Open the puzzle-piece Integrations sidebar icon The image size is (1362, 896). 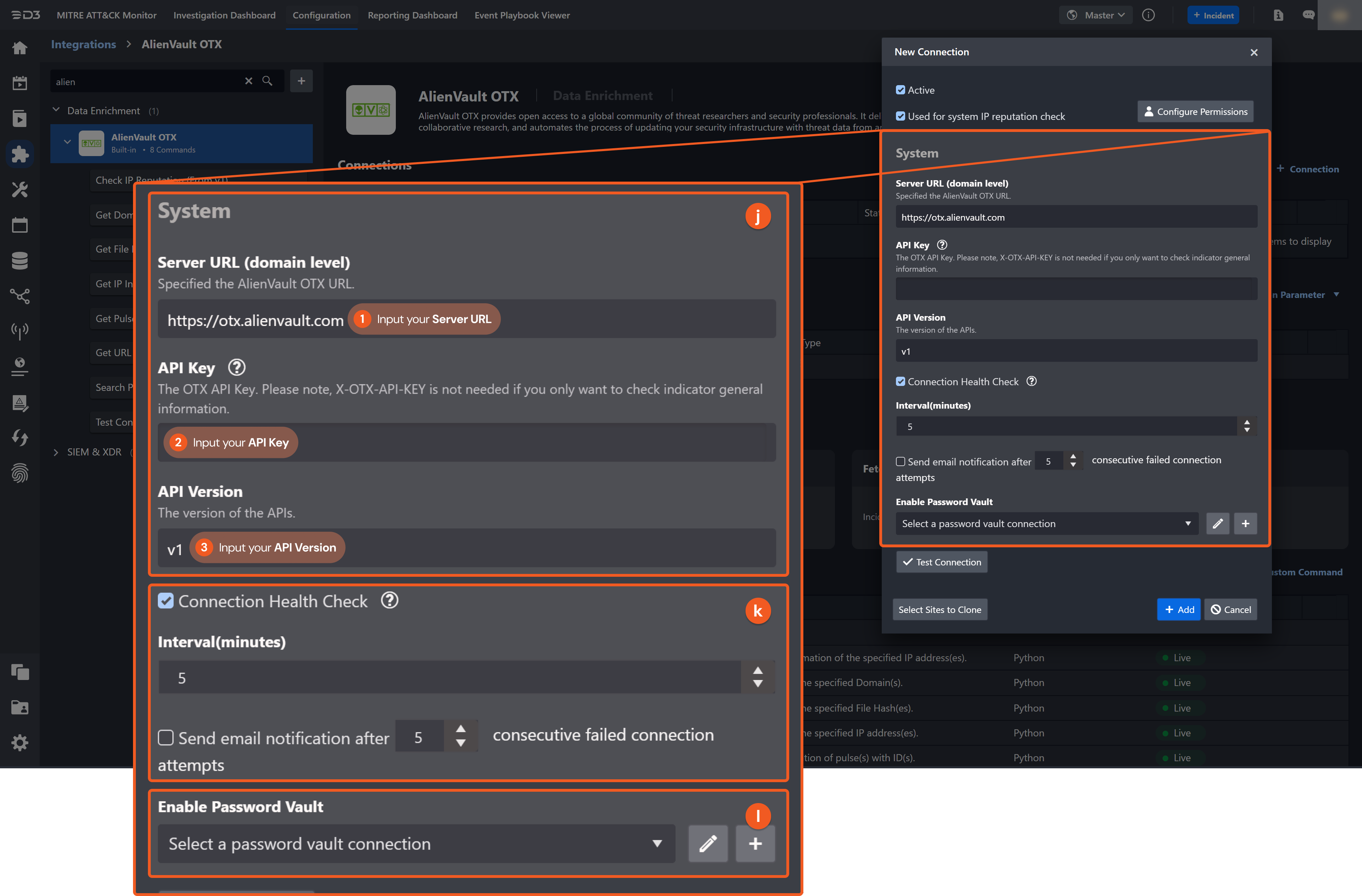20,154
